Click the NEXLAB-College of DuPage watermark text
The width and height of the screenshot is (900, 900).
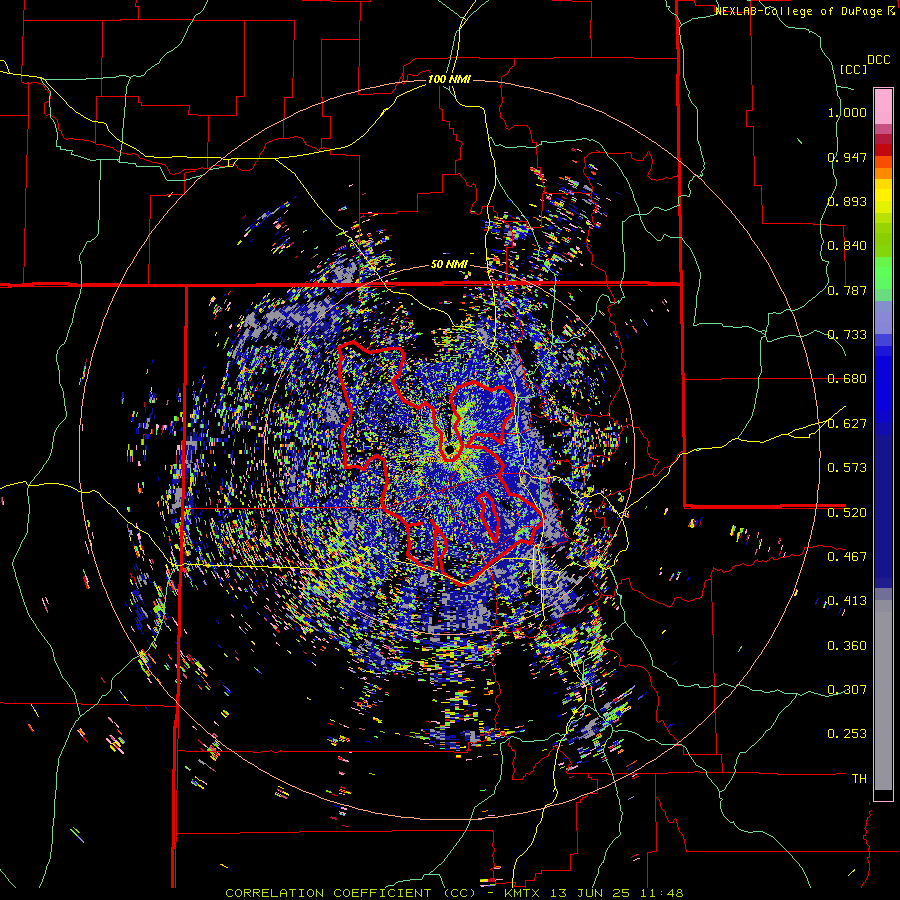pyautogui.click(x=798, y=11)
